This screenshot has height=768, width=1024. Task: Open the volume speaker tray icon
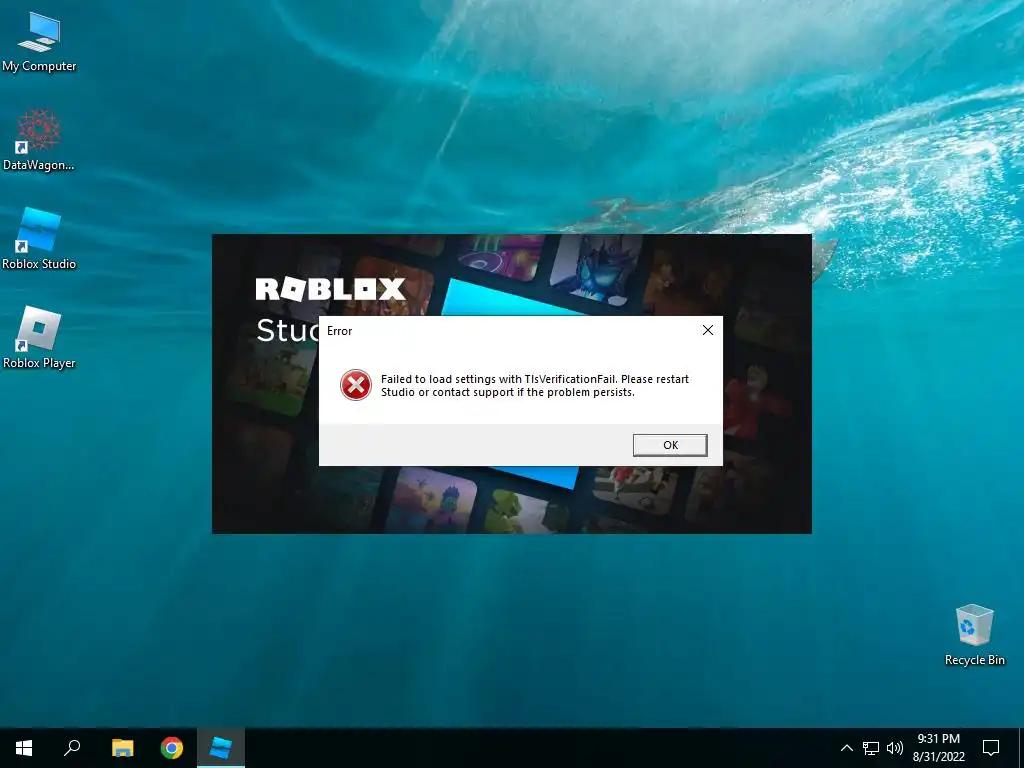point(895,748)
